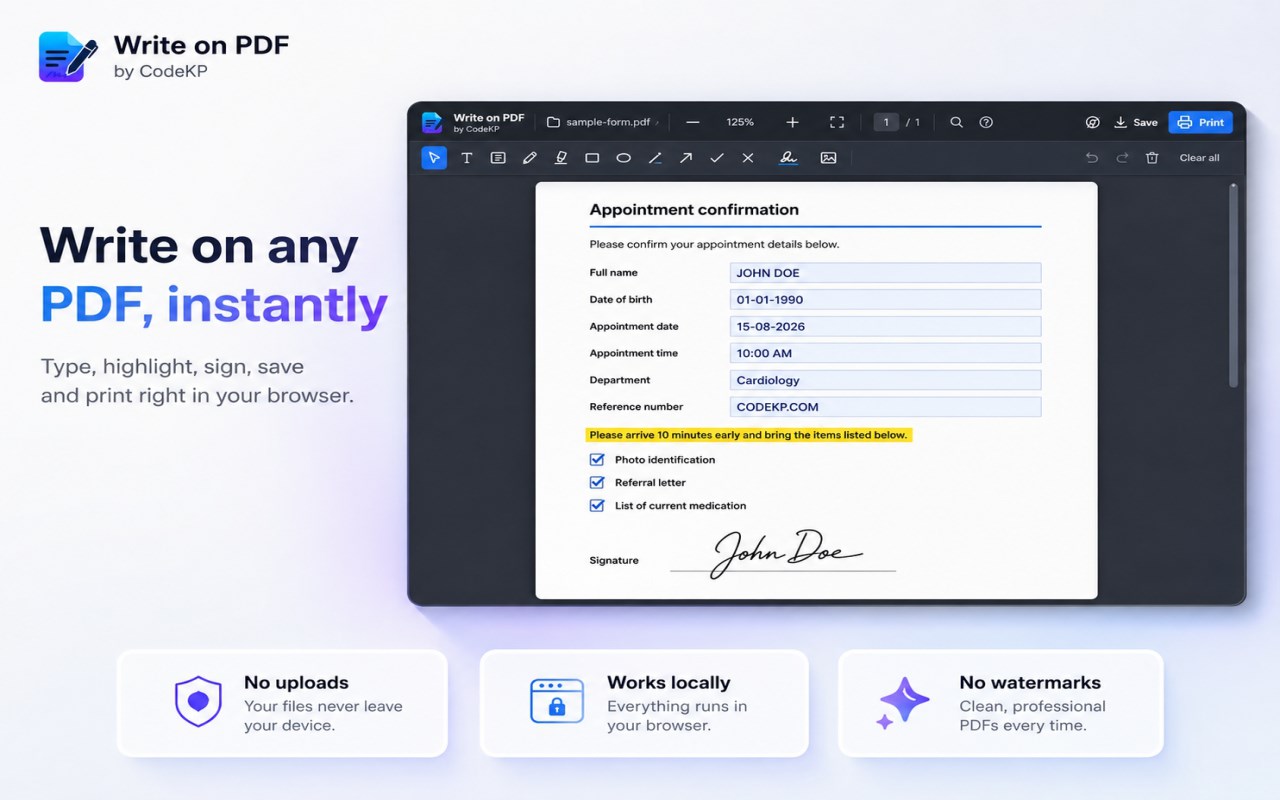Click the John Doe handwritten signature
This screenshot has width=1280, height=800.
click(x=786, y=553)
